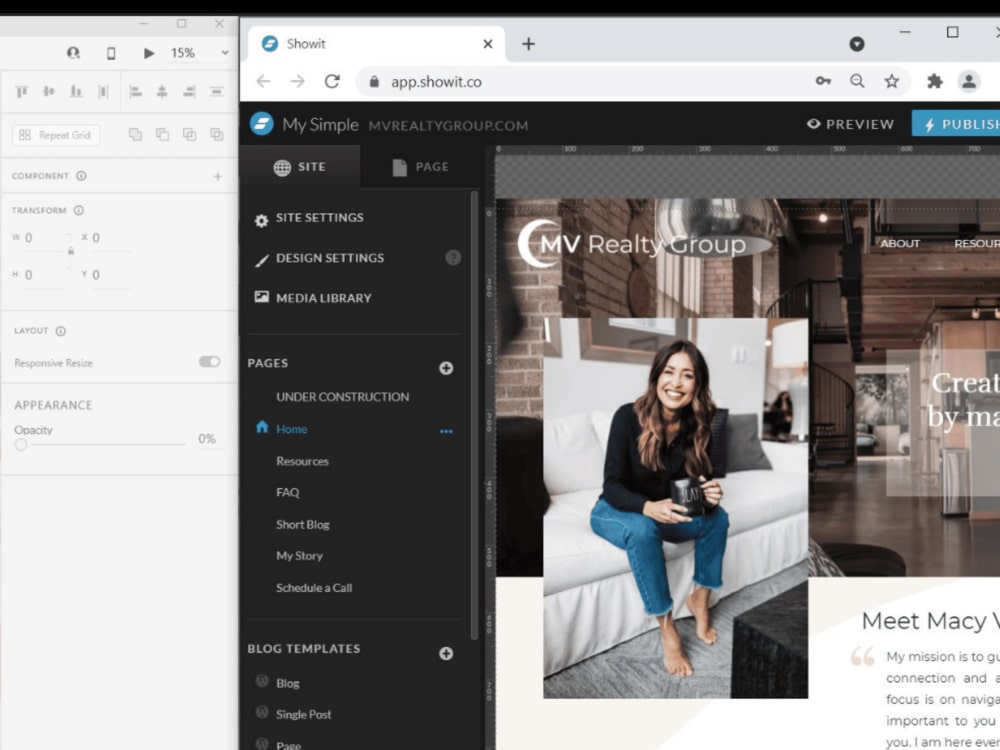Open UNDER CONSTRUCTION page
1000x750 pixels.
[x=342, y=397]
